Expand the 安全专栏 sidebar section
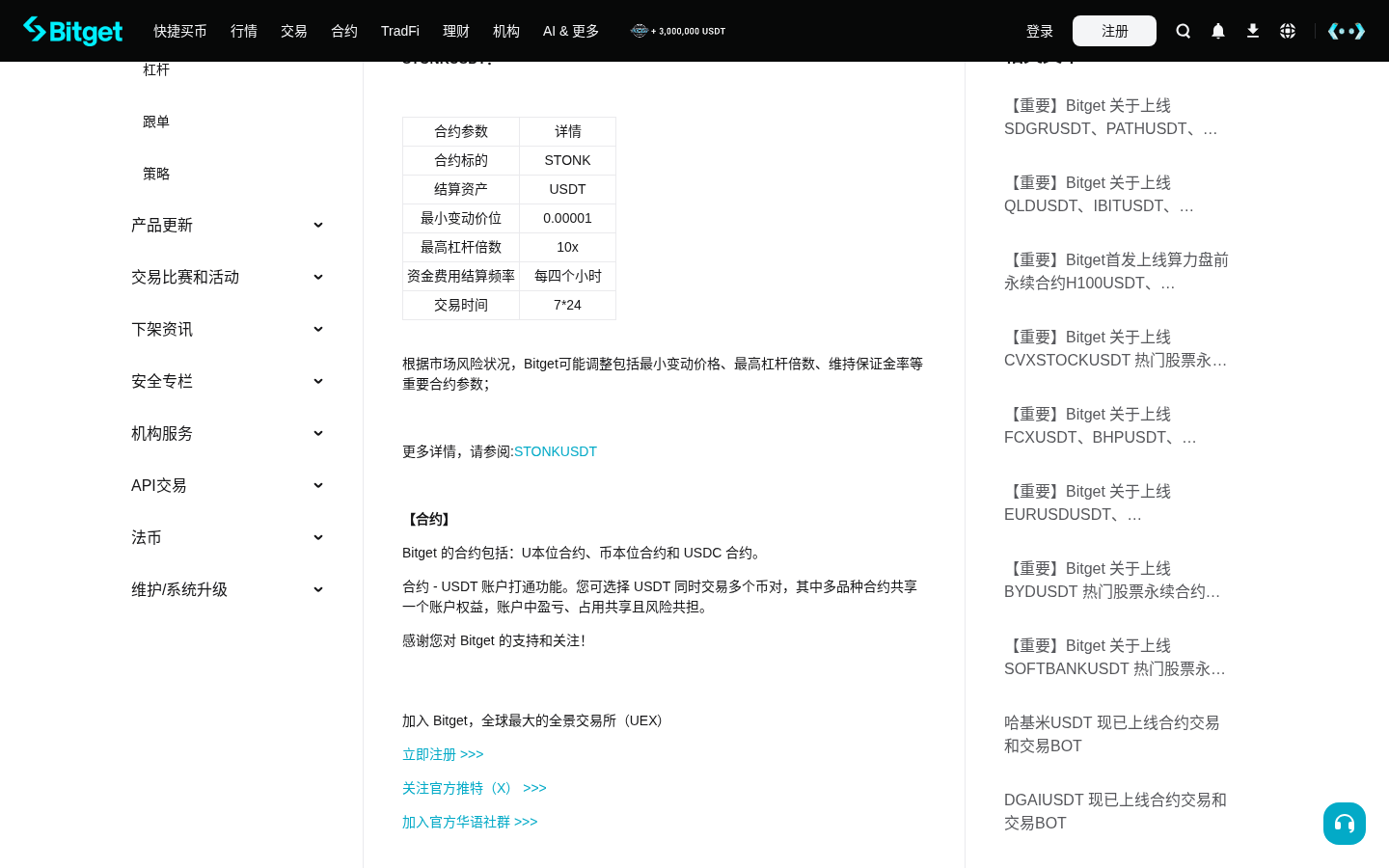This screenshot has height=868, width=1389. point(228,381)
